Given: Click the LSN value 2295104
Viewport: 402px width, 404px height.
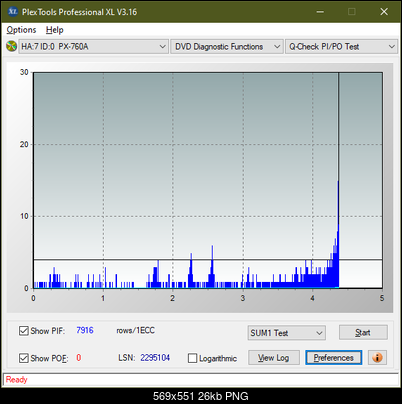Looking at the screenshot, I should pyautogui.click(x=155, y=358).
